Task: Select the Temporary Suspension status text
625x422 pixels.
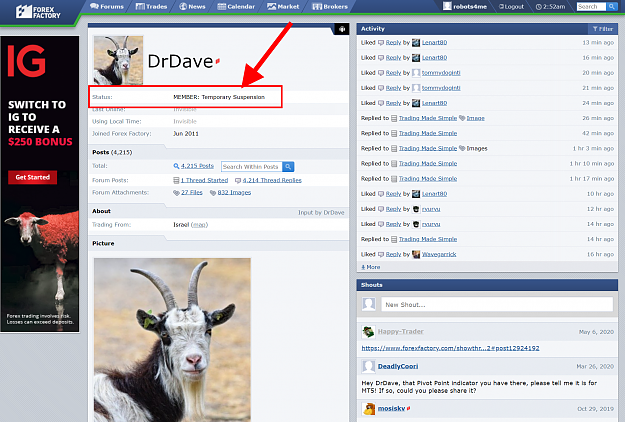Action: [233, 97]
